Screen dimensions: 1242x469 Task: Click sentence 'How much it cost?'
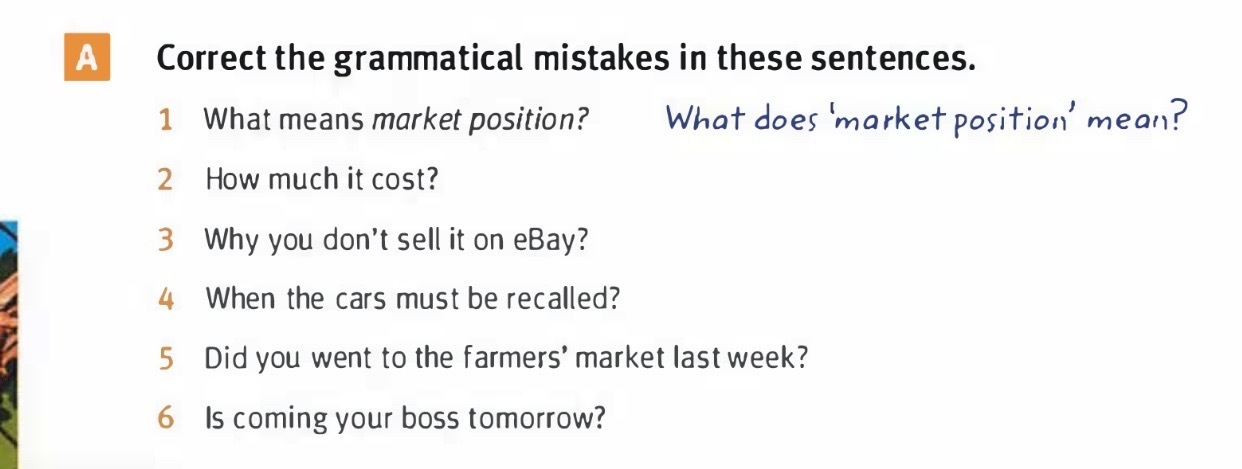coord(322,180)
